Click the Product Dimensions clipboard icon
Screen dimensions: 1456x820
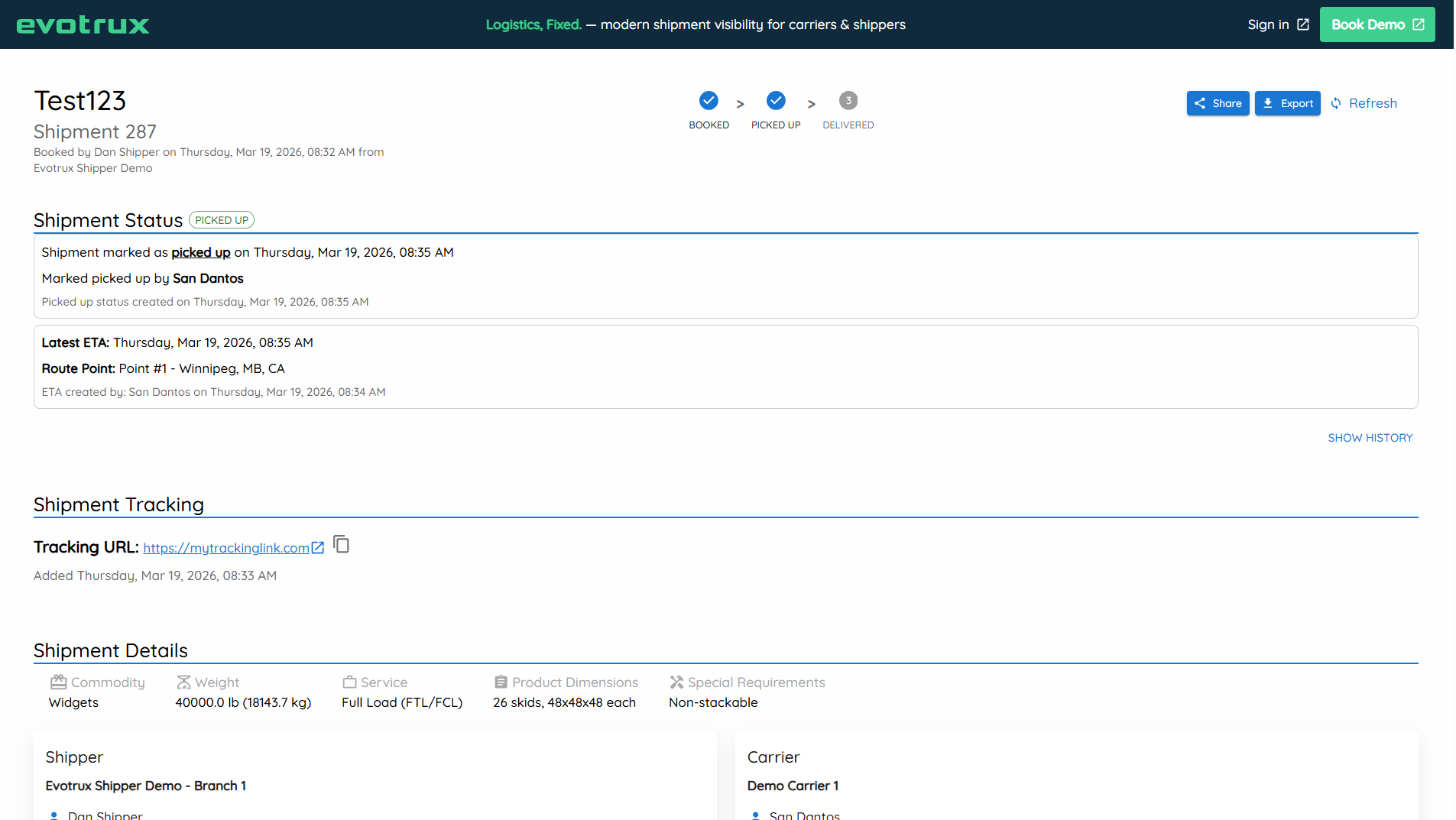tap(501, 682)
